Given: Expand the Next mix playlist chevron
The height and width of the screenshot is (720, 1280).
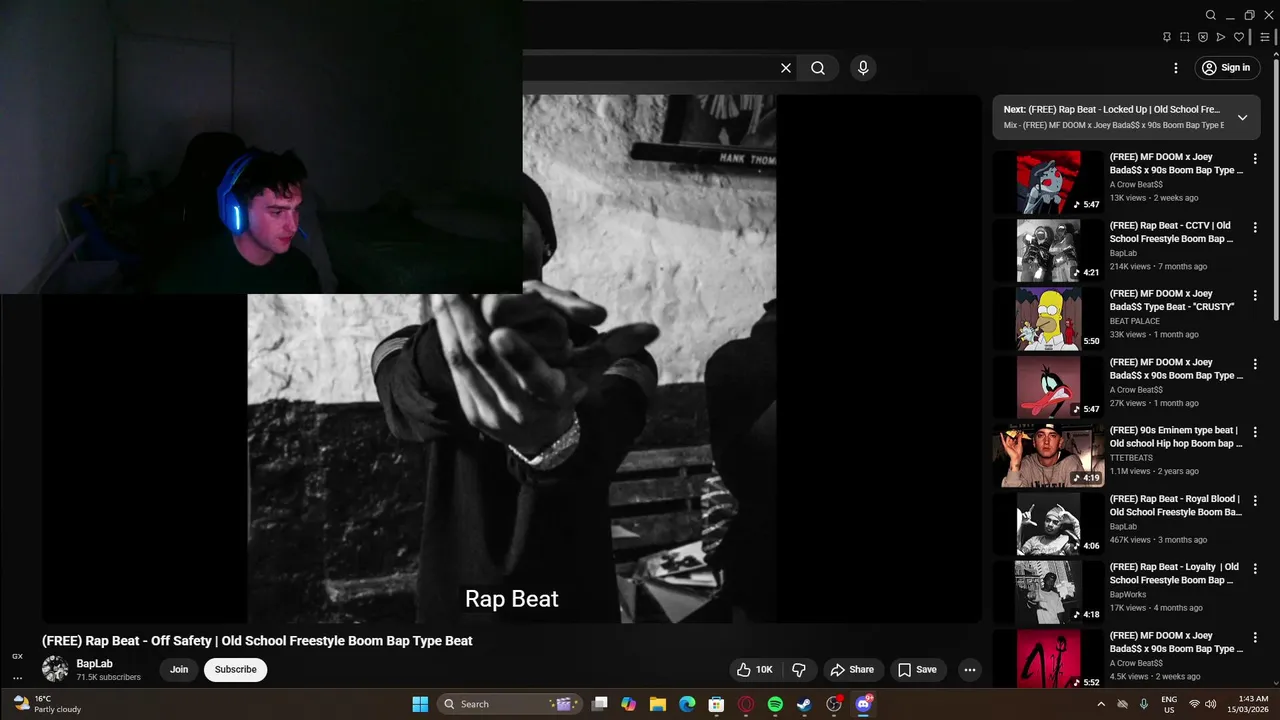Looking at the screenshot, I should point(1242,117).
